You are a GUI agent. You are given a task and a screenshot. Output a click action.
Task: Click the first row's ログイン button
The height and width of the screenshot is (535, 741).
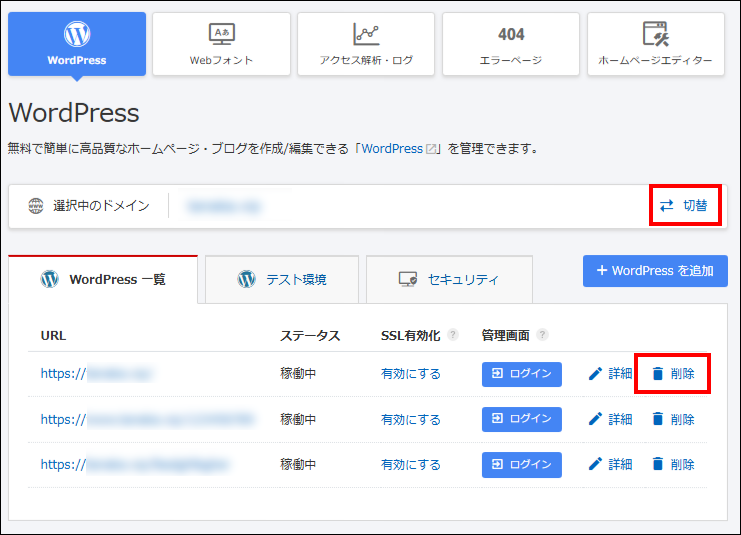[x=522, y=374]
